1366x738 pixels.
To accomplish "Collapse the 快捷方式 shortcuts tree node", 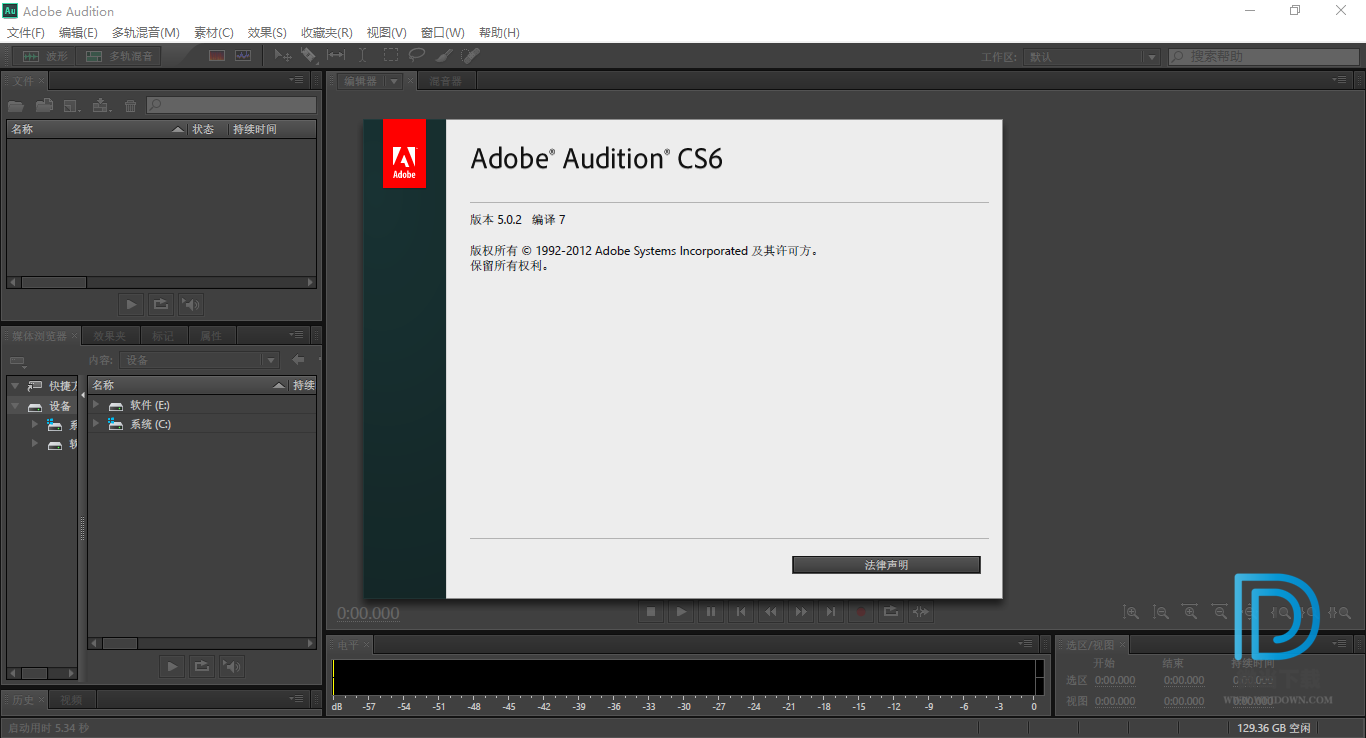I will [16, 386].
